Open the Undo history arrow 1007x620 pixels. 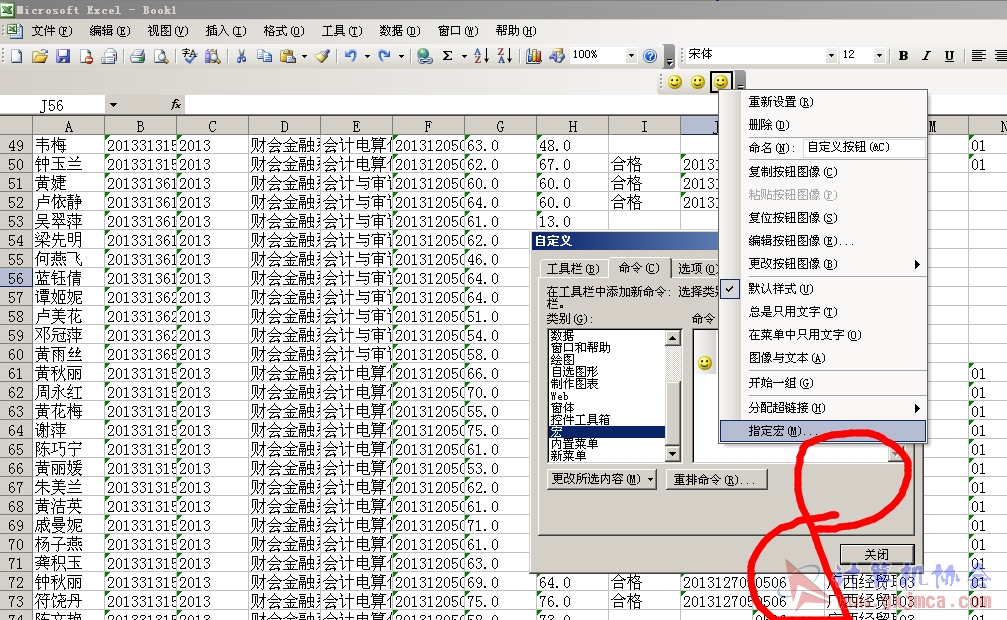367,56
